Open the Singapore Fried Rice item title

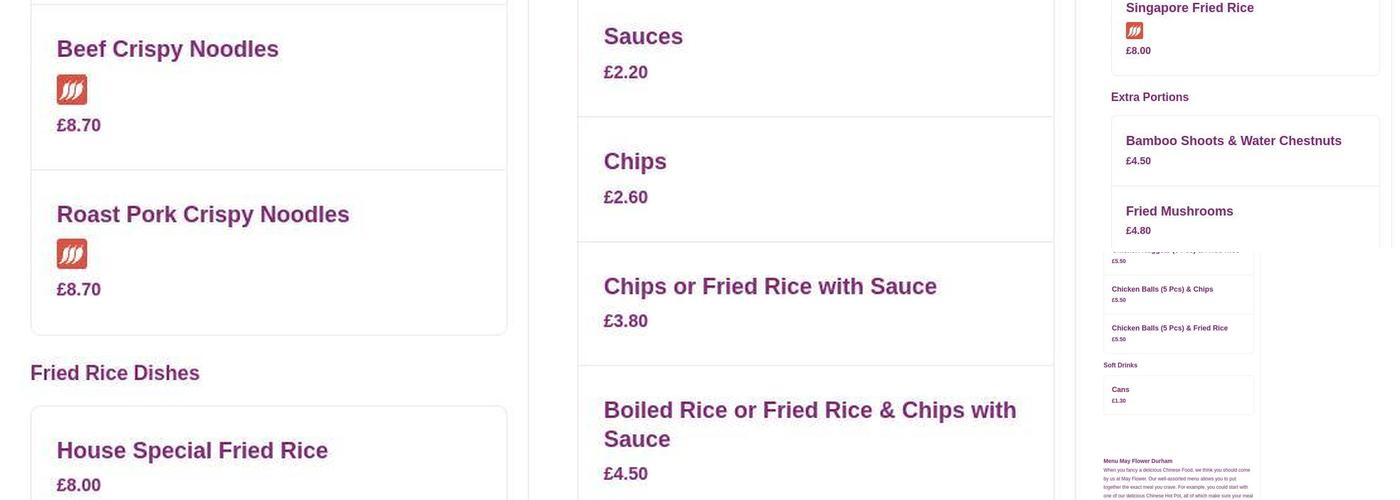click(1190, 8)
